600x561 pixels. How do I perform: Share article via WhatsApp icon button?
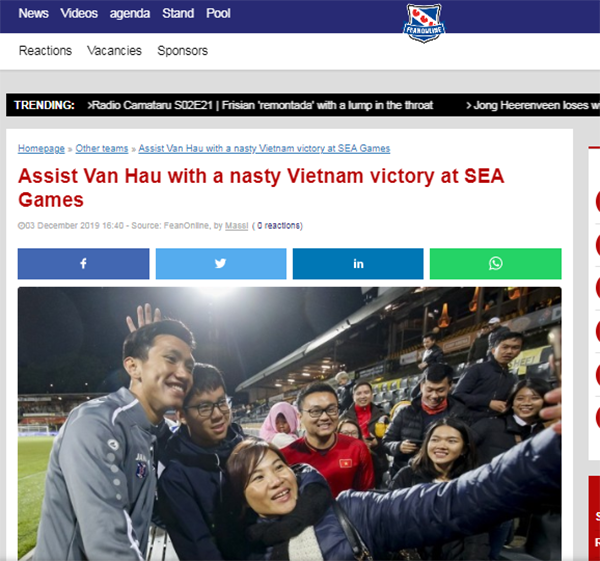[496, 264]
